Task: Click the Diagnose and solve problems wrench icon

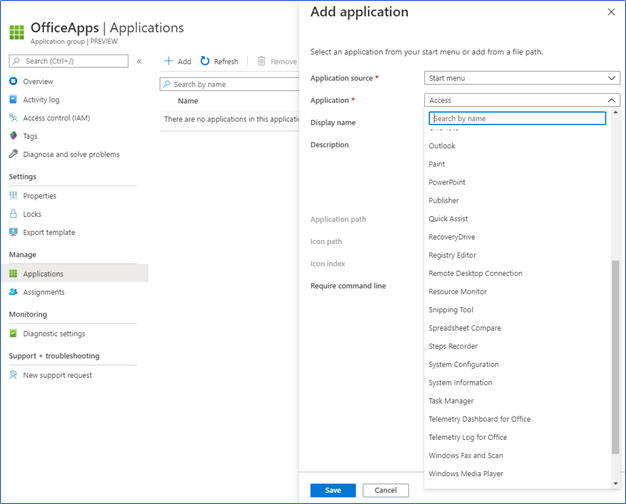Action: tap(13, 154)
